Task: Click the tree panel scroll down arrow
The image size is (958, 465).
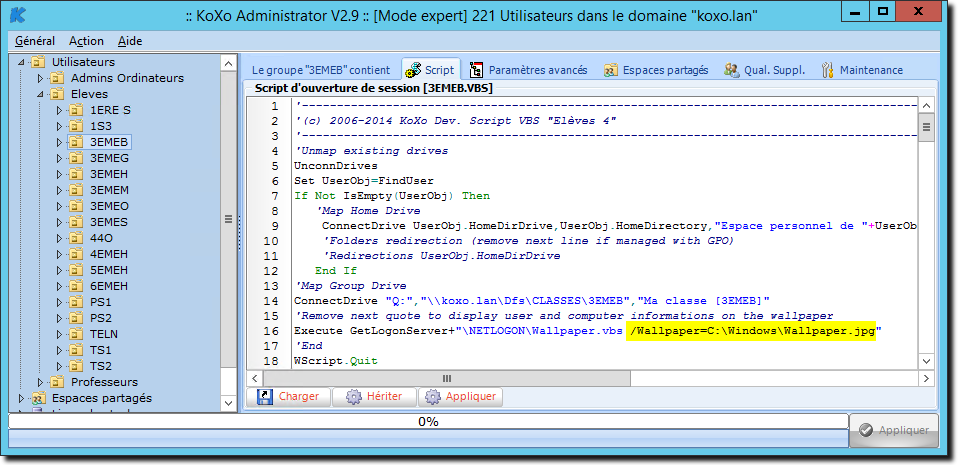Action: coord(228,403)
